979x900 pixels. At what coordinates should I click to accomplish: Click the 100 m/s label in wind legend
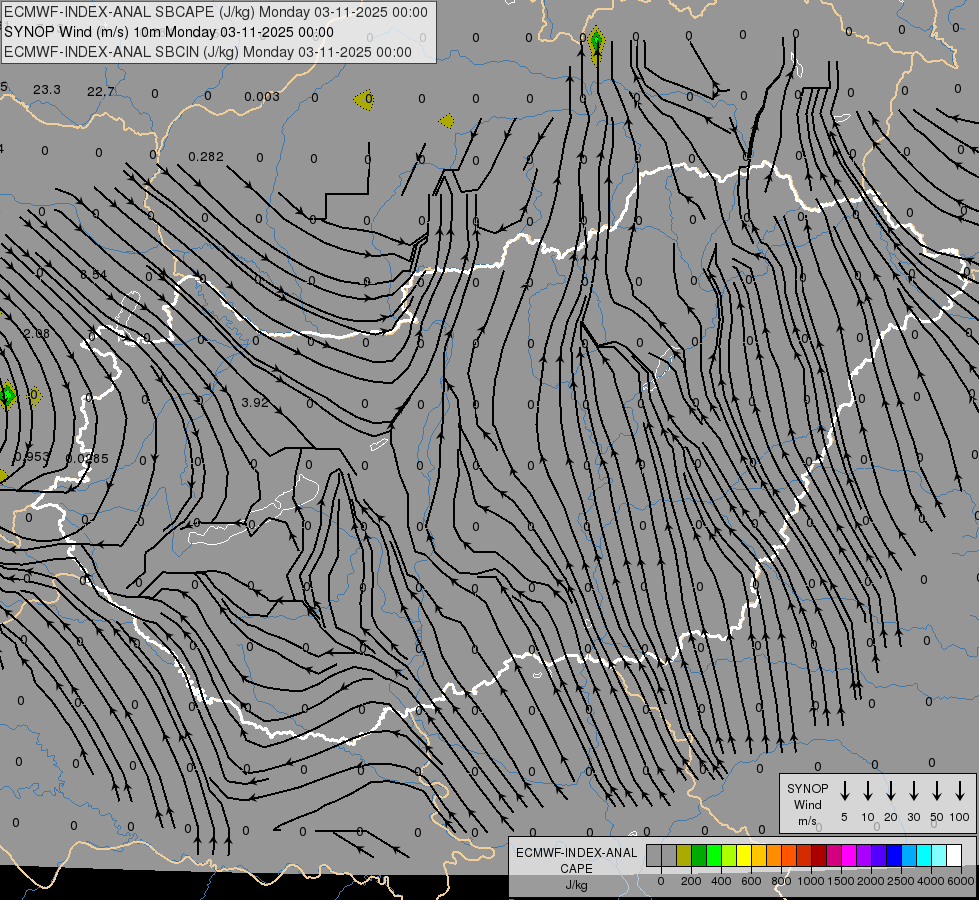[960, 817]
